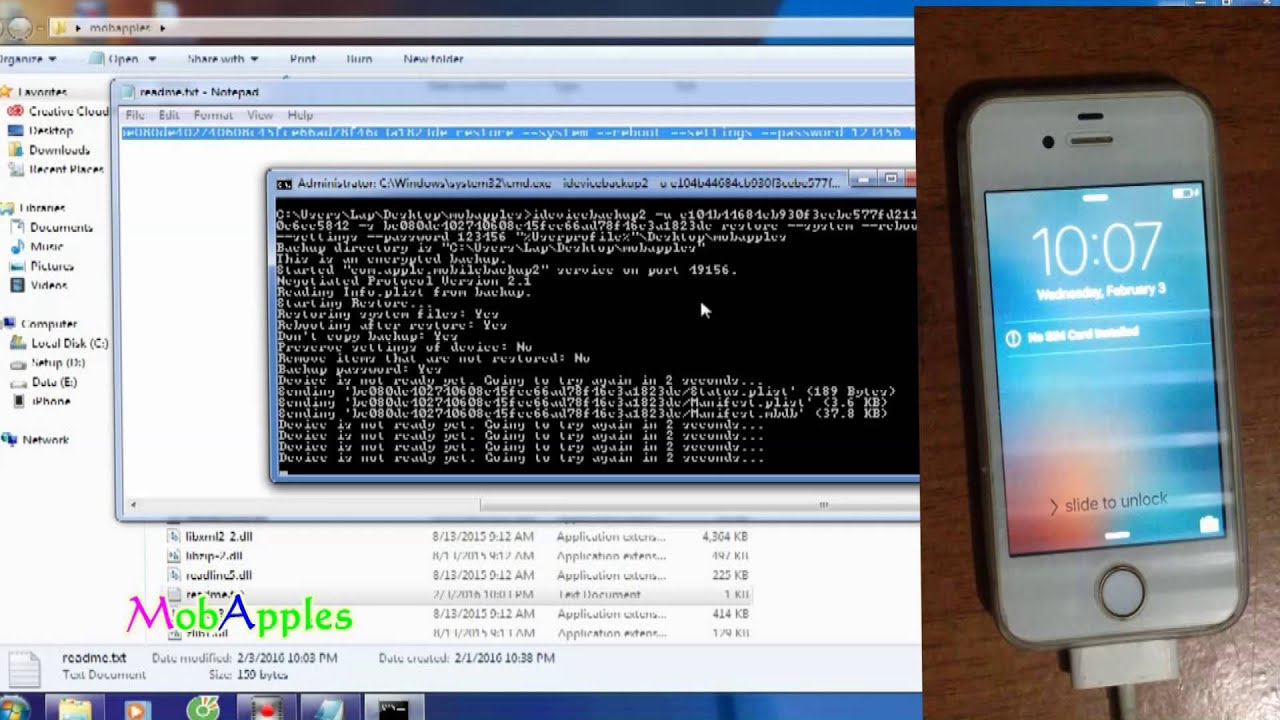Click New folder in Explorer toolbar
The width and height of the screenshot is (1280, 720).
pyautogui.click(x=433, y=59)
